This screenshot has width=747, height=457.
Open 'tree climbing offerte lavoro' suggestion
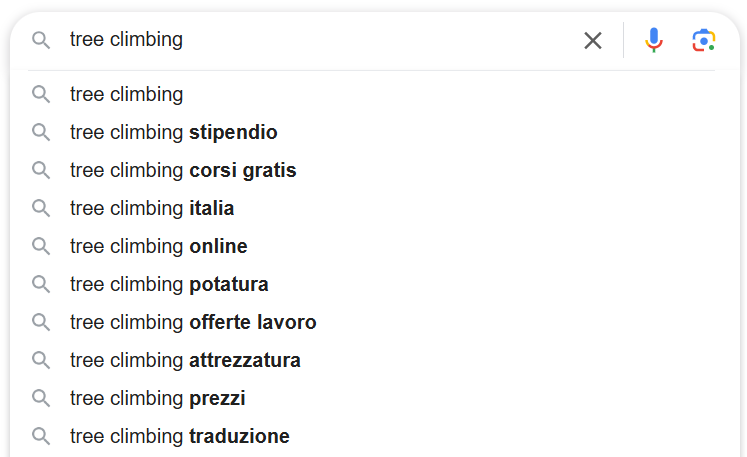193,322
